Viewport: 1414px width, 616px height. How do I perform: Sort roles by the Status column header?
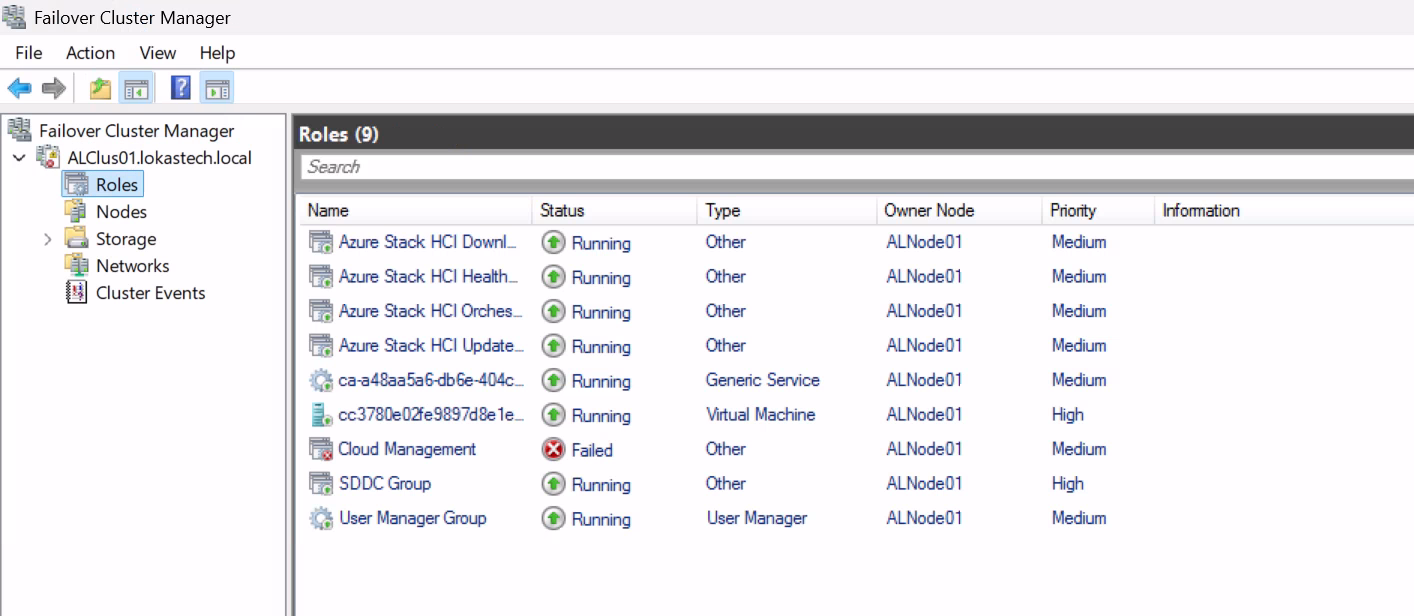tap(614, 210)
